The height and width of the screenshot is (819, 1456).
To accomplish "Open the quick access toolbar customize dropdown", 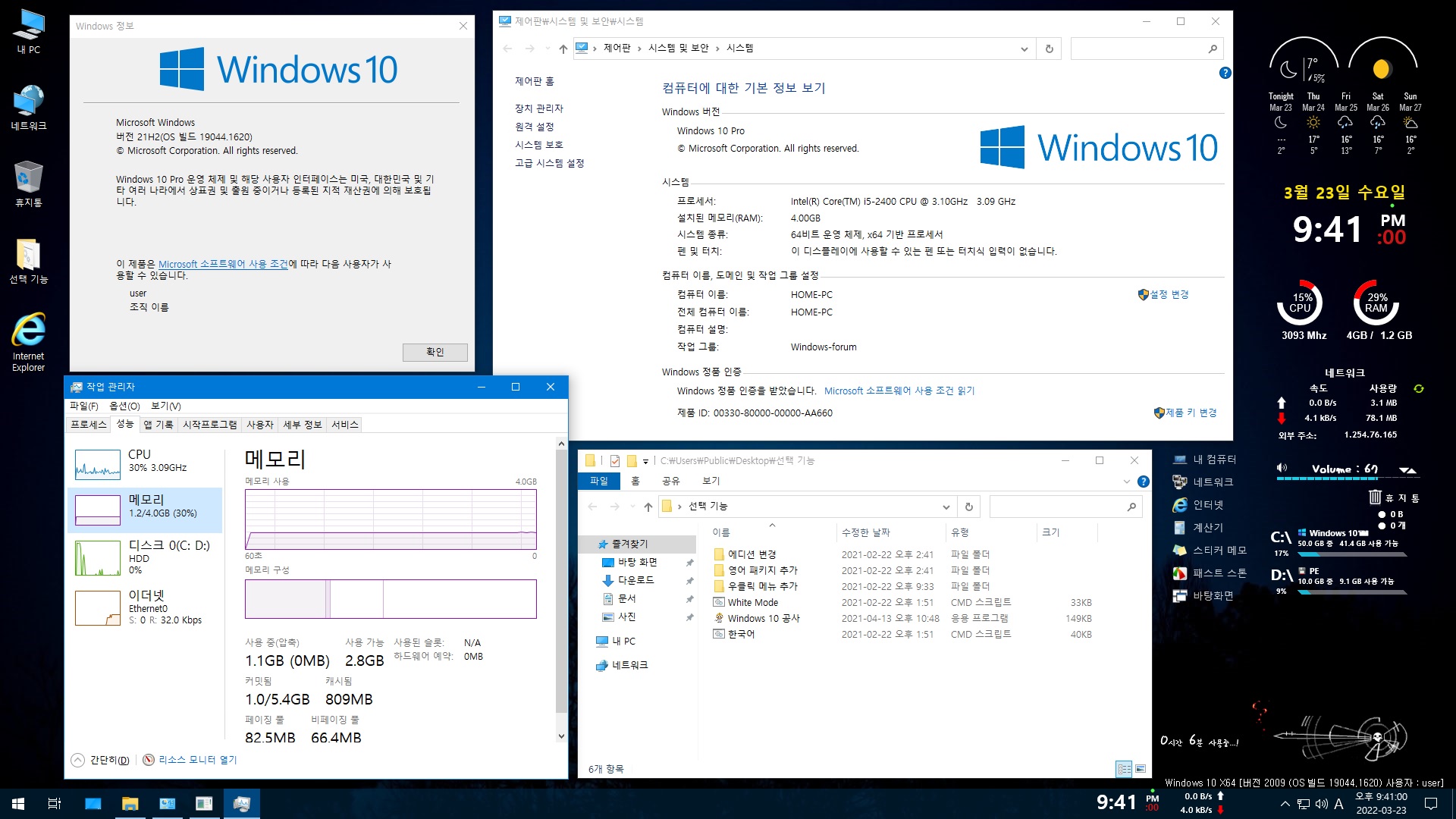I will tap(645, 460).
